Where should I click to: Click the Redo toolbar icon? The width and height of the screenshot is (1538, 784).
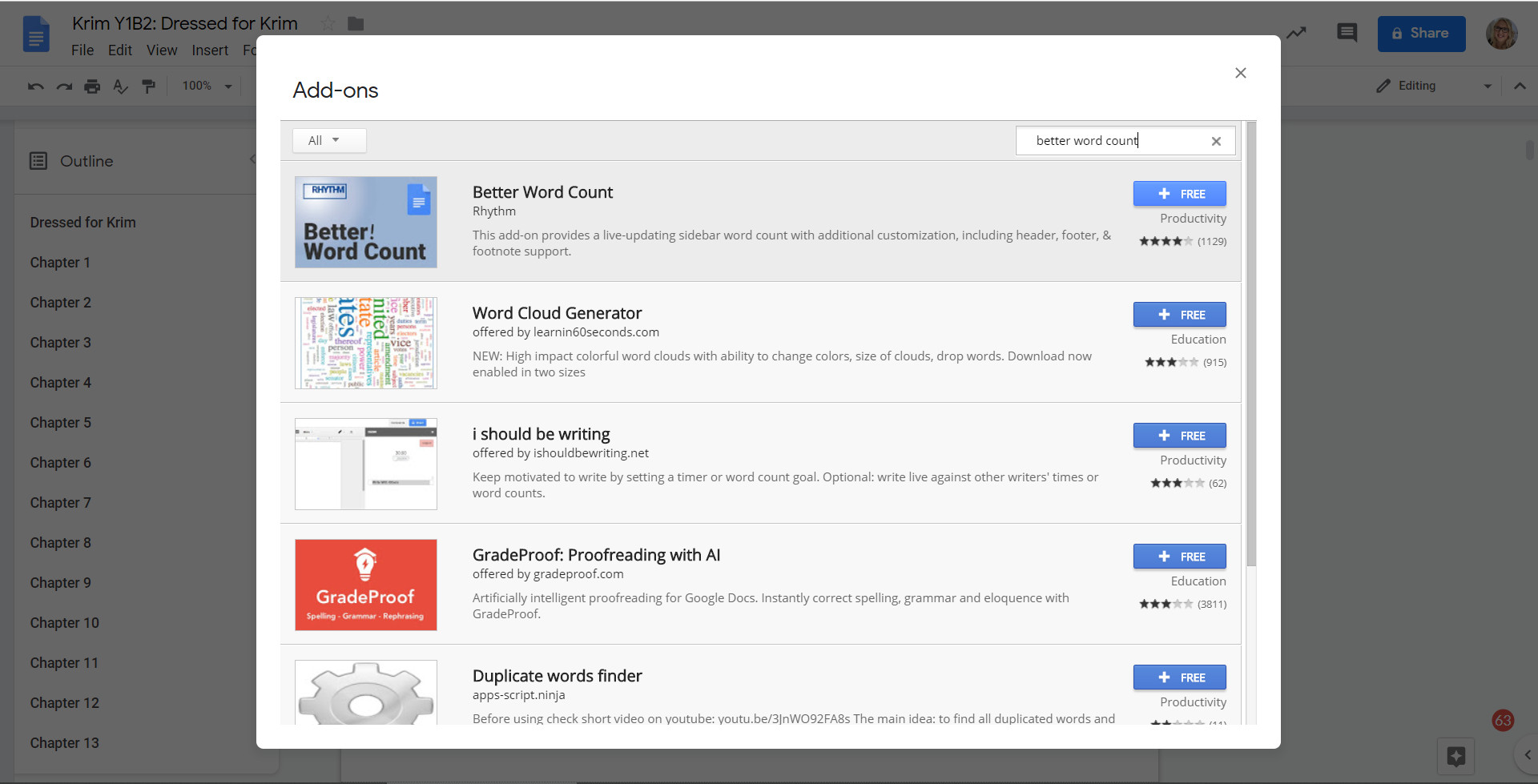pos(64,86)
